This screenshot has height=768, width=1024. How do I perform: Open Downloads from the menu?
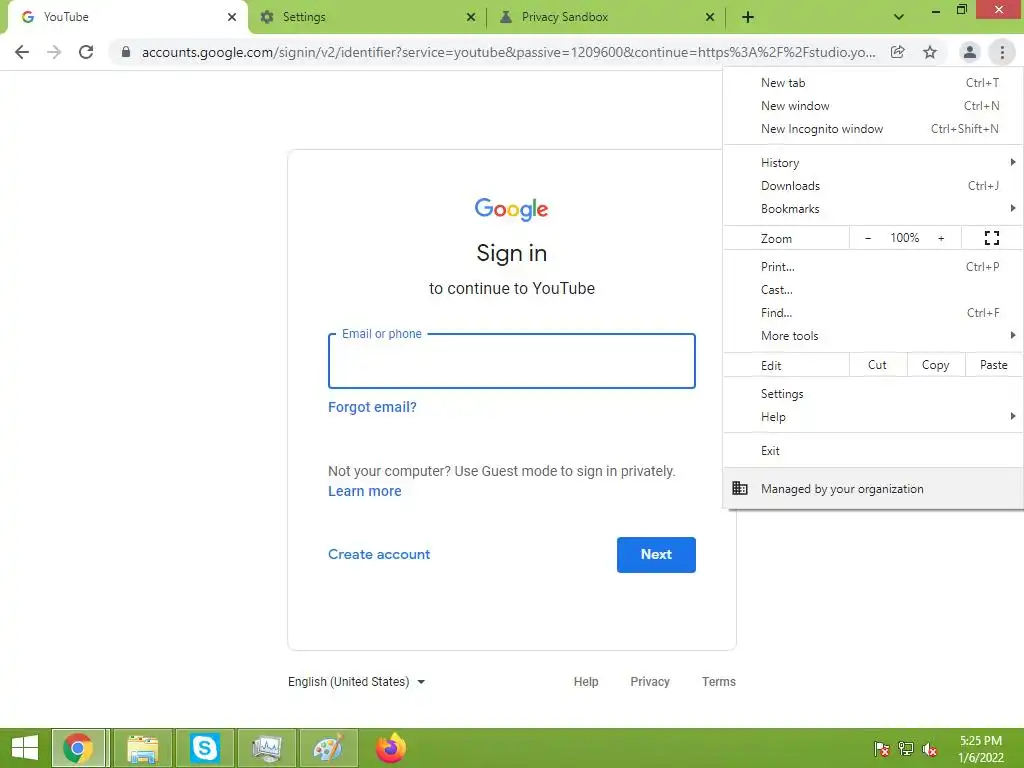coord(873,185)
